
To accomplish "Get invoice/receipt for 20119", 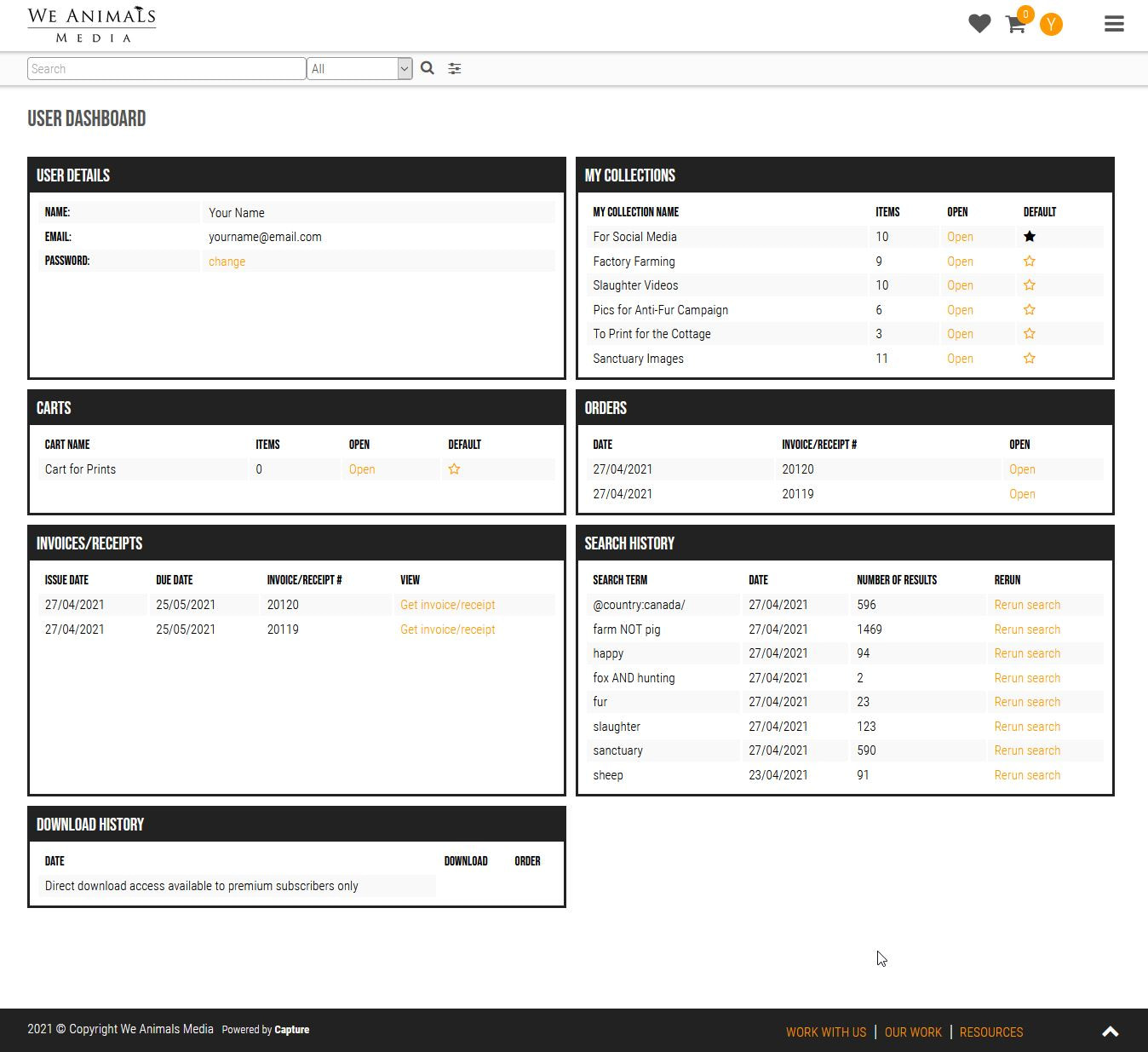I will [x=447, y=629].
